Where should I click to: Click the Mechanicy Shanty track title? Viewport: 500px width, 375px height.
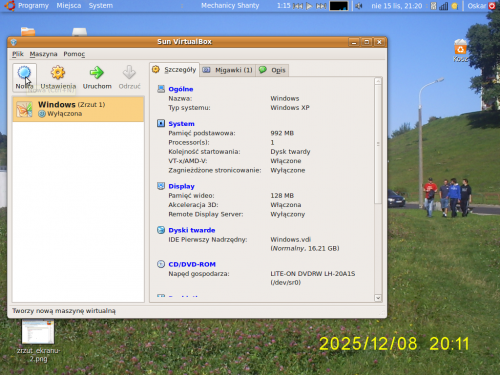click(230, 5)
